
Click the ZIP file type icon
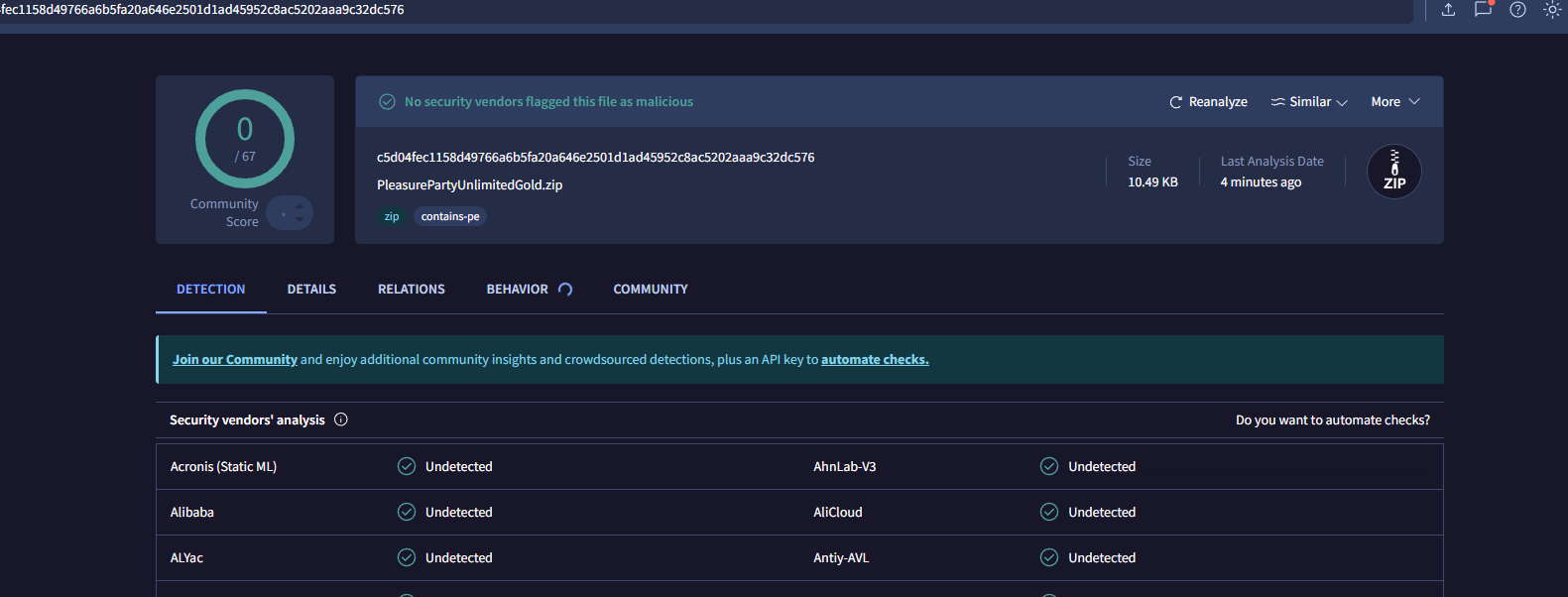(1393, 172)
